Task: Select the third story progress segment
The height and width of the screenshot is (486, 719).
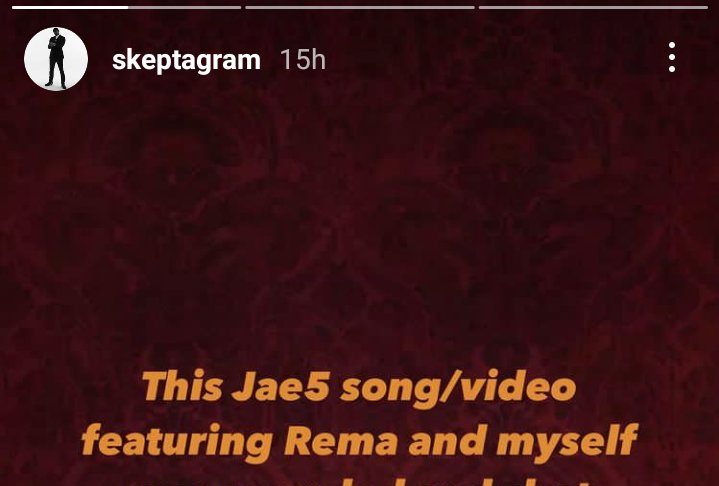Action: pyautogui.click(x=593, y=7)
